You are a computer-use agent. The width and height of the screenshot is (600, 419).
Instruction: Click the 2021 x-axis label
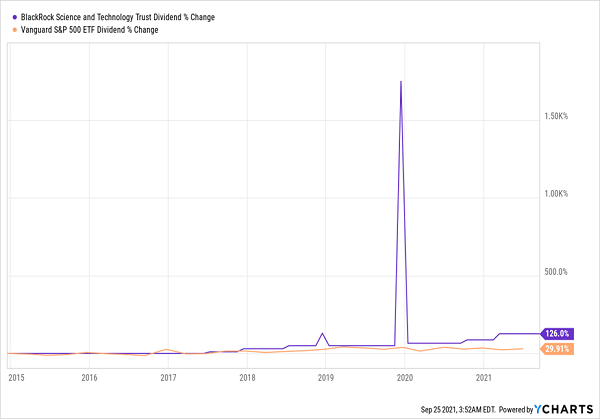point(484,378)
